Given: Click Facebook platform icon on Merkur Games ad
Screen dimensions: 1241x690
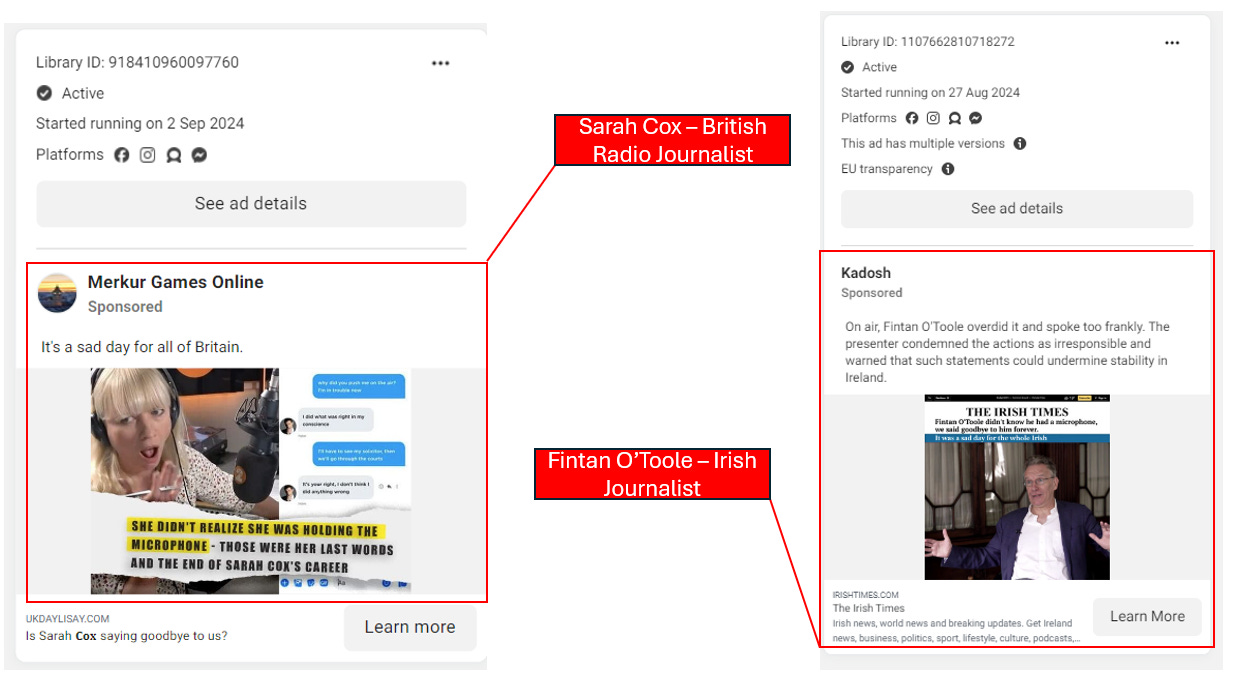Looking at the screenshot, I should coord(122,155).
